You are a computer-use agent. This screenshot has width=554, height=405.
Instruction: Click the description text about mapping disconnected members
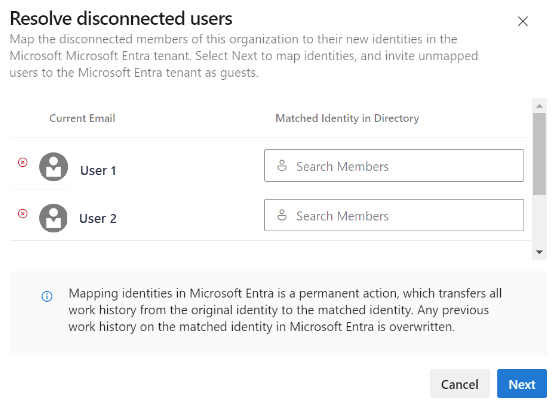coord(244,56)
